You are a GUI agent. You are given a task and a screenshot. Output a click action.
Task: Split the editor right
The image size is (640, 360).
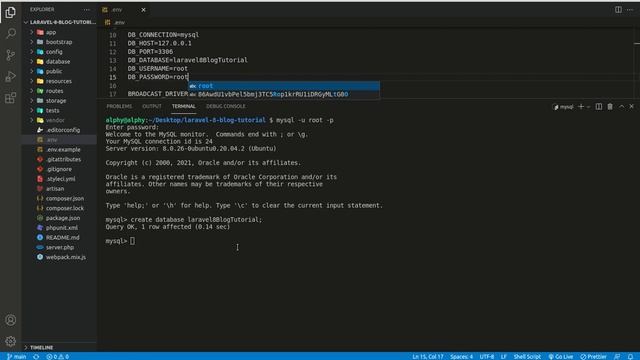point(618,10)
